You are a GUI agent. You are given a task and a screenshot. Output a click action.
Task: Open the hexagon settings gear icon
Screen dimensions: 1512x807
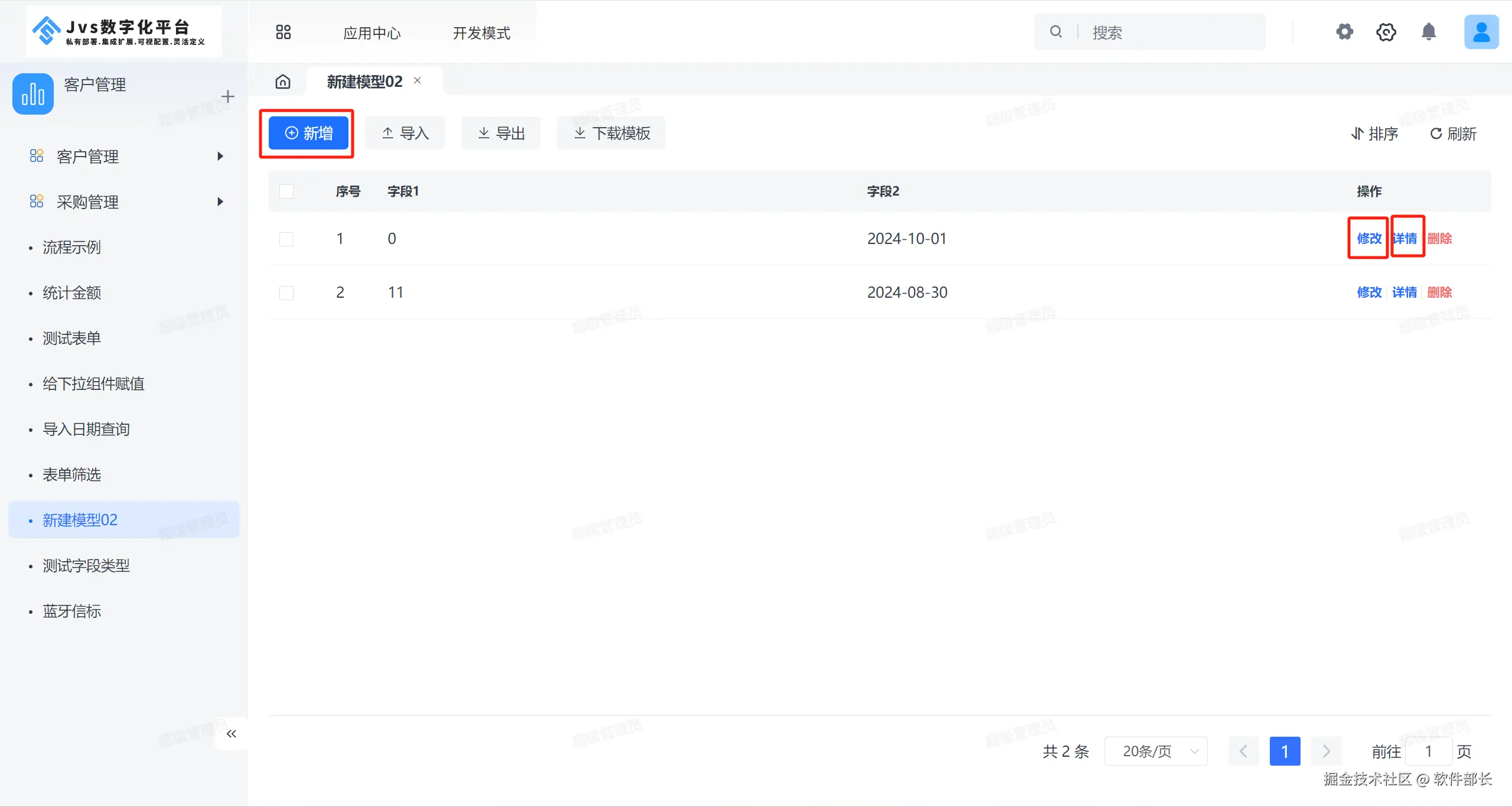[x=1386, y=32]
